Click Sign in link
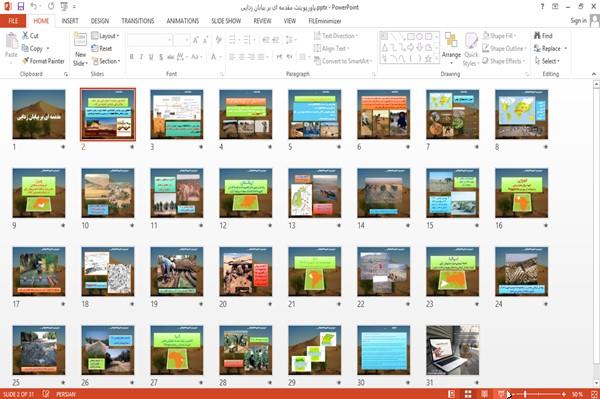The height and width of the screenshot is (399, 600). (x=578, y=21)
